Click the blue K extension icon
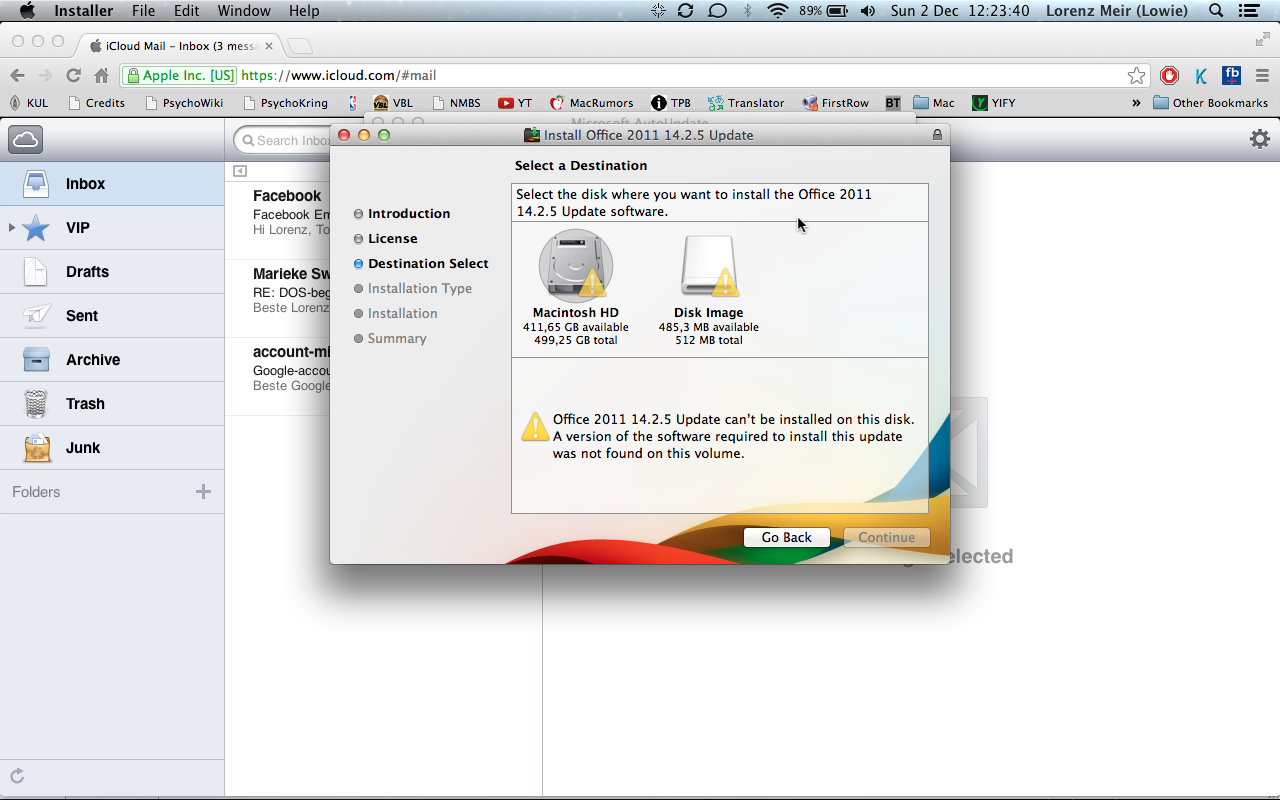Image resolution: width=1280 pixels, height=800 pixels. pos(1201,75)
